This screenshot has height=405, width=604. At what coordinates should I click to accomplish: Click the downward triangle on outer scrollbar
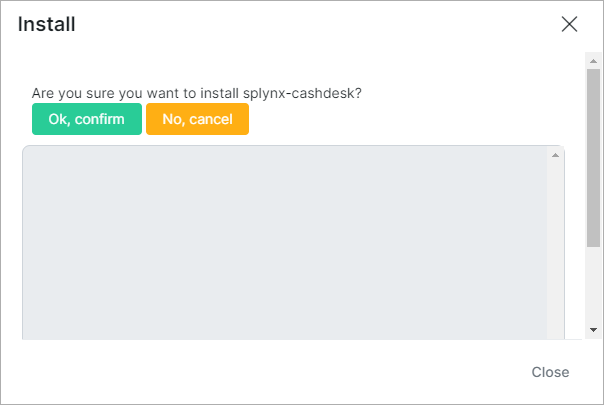click(x=593, y=330)
